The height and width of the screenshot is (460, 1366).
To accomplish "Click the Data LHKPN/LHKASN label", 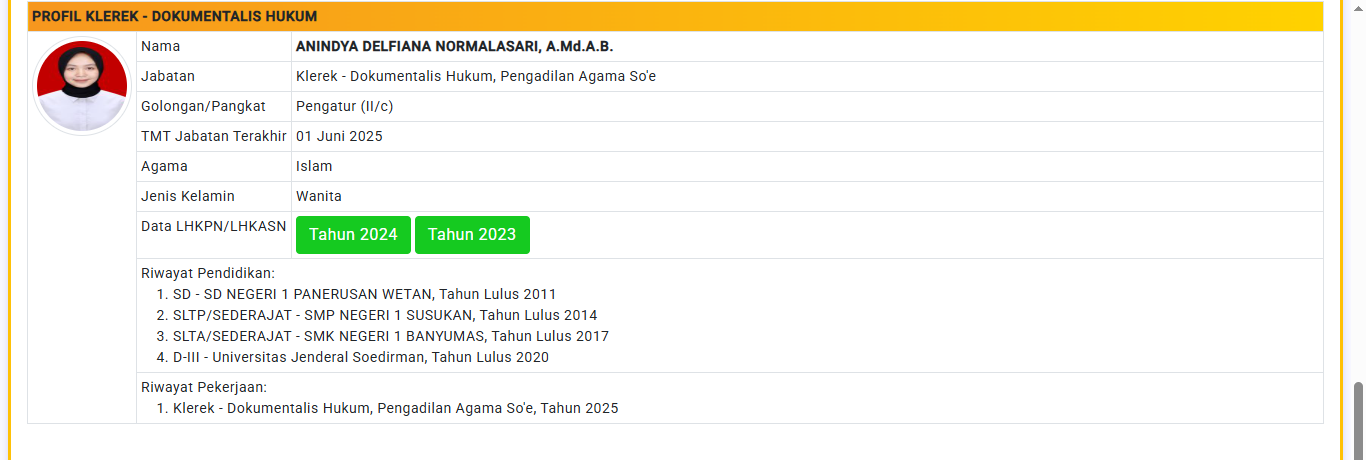I will pos(214,226).
